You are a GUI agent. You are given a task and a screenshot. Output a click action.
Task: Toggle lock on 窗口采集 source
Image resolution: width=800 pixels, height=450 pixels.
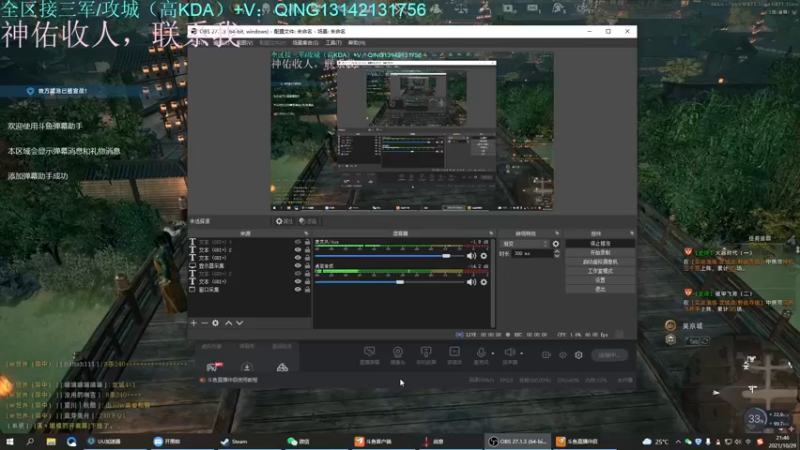tap(307, 289)
